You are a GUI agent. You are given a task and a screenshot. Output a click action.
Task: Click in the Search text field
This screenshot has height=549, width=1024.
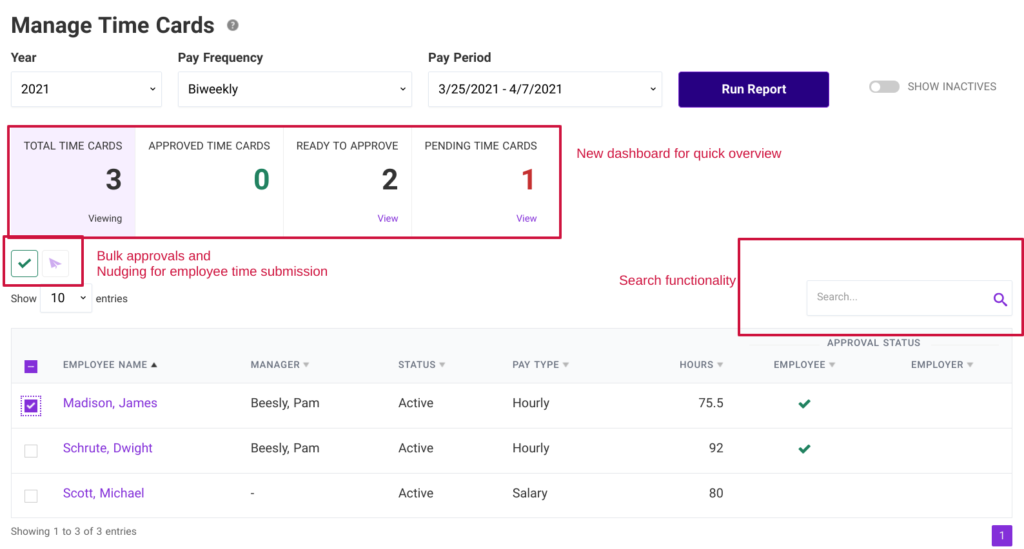(x=895, y=298)
